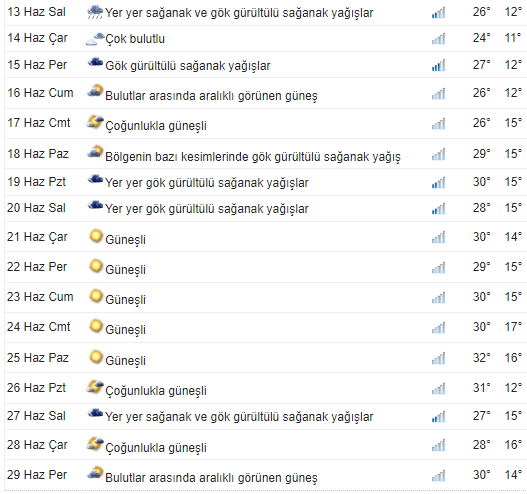
Task: Click the partly sunny icon for 16 Haz Cum
Action: click(x=95, y=91)
